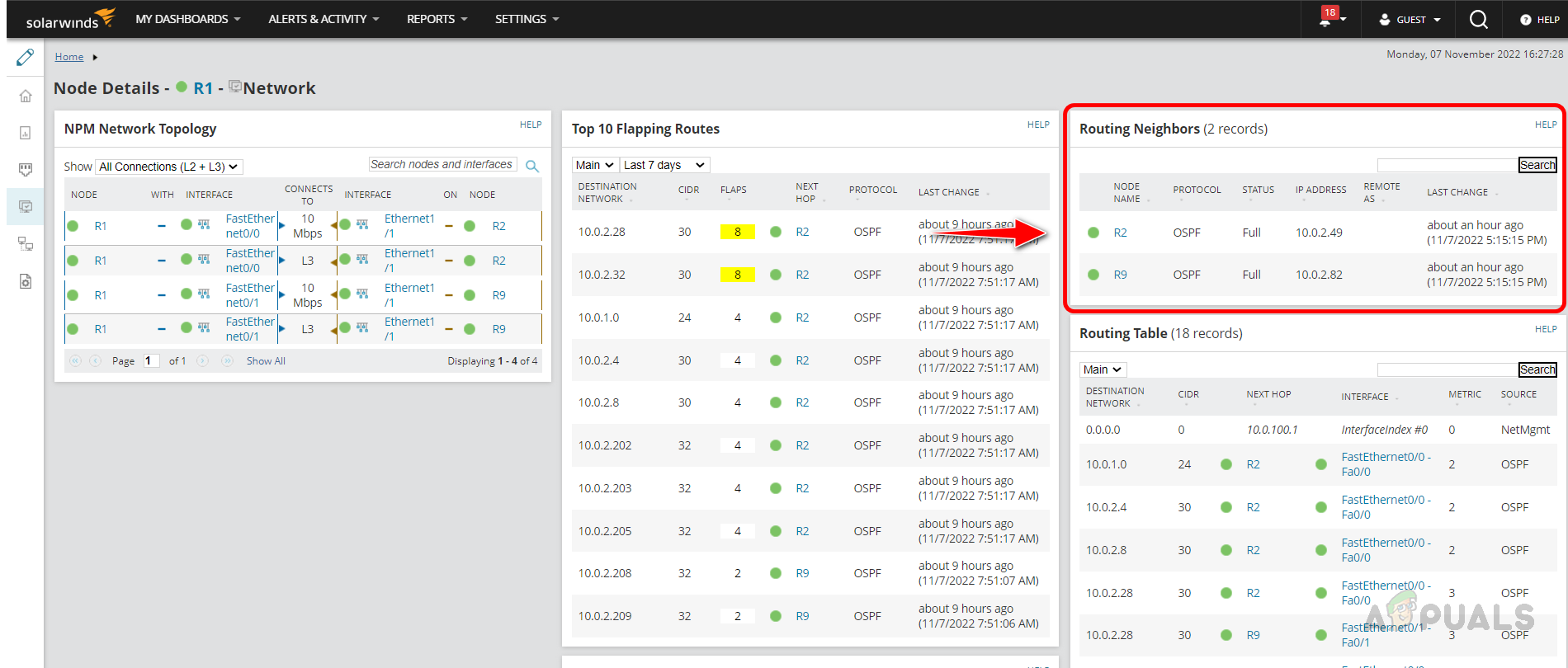Focus the Search nodes and interfaces field

click(x=442, y=165)
